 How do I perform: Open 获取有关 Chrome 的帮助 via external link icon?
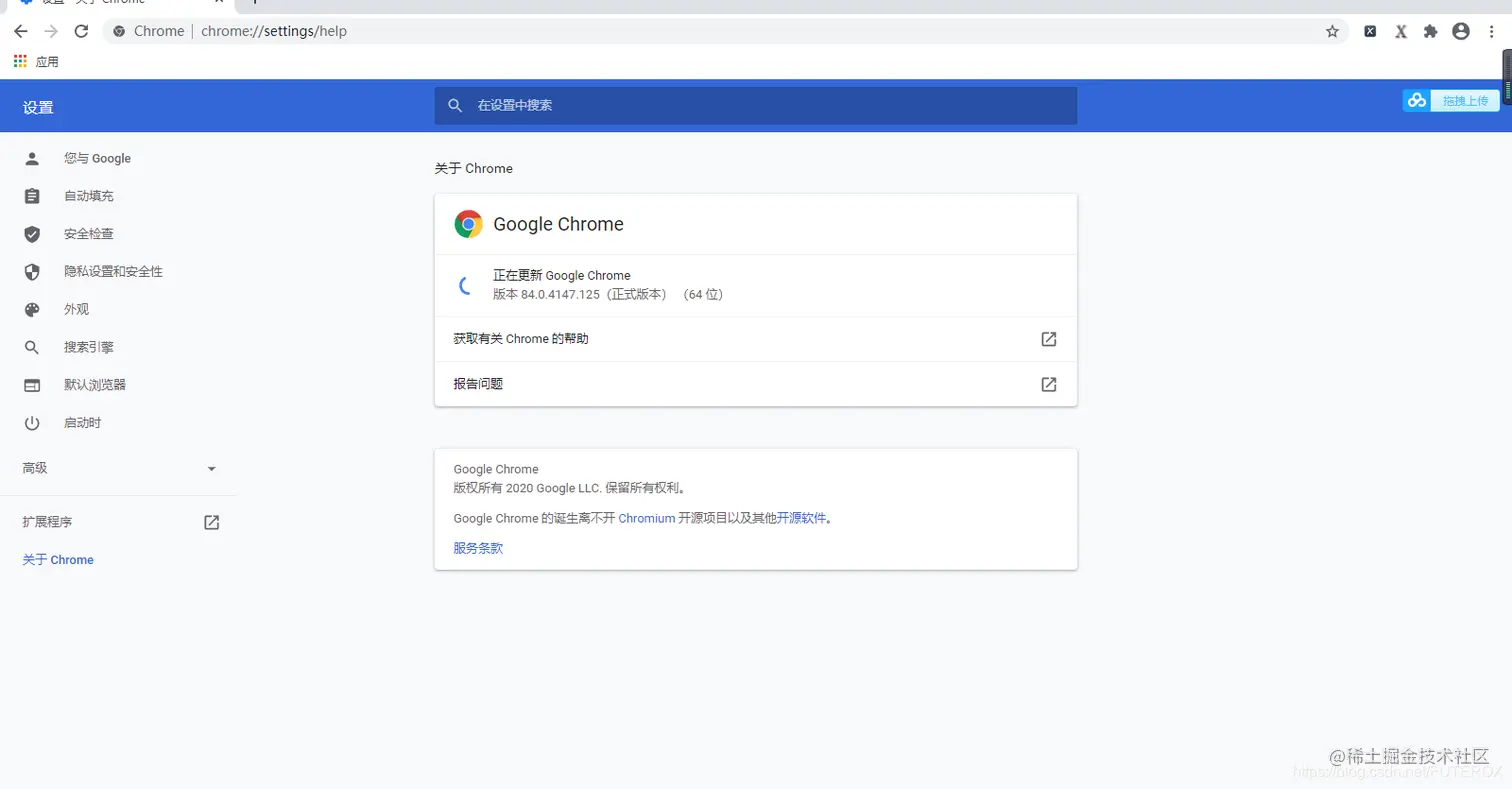pyautogui.click(x=1047, y=339)
